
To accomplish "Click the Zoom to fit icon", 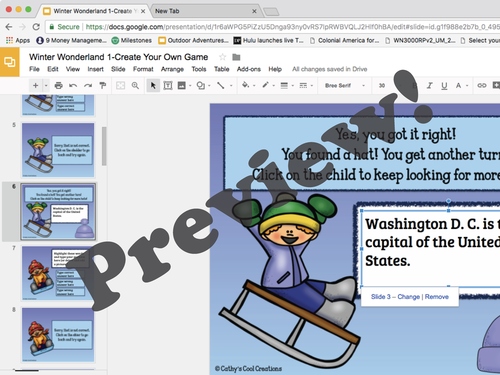I will (x=120, y=86).
